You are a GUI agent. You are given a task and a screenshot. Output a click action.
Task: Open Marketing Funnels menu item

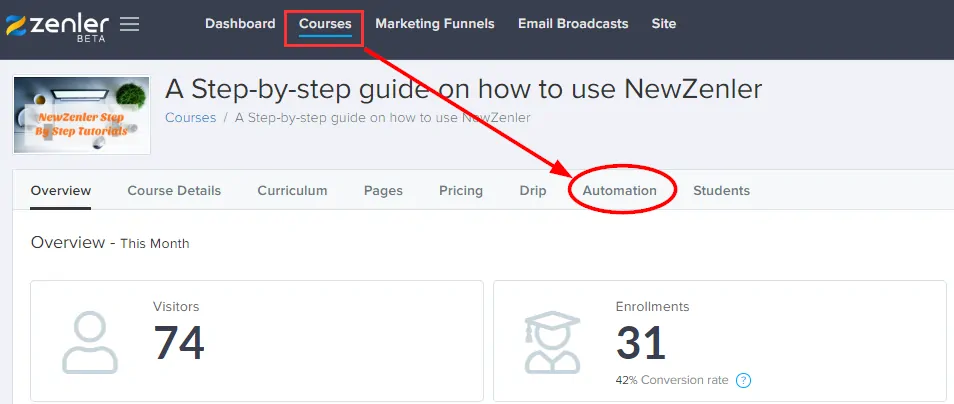435,24
